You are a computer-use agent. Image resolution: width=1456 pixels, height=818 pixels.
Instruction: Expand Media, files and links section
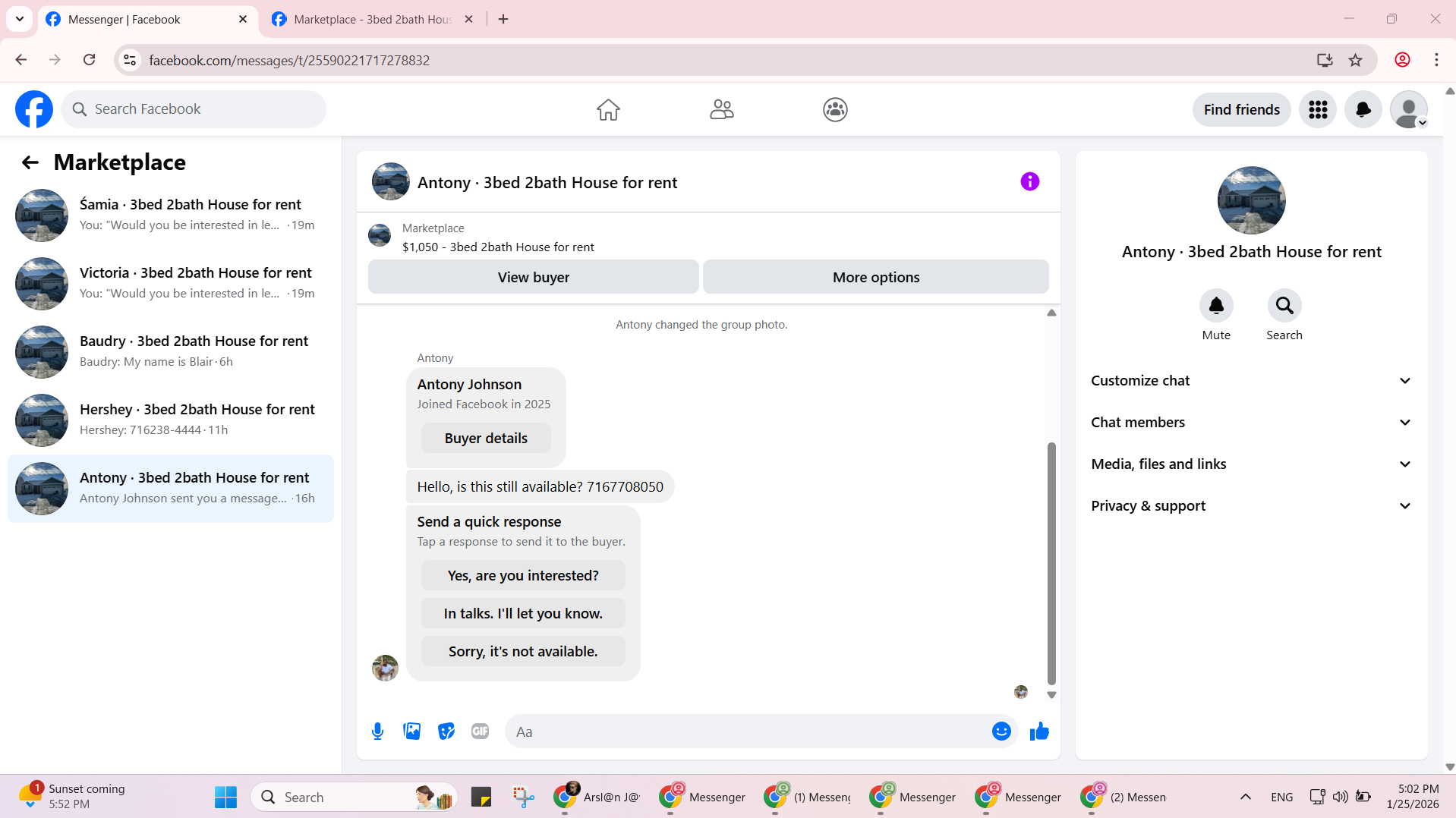[1251, 464]
